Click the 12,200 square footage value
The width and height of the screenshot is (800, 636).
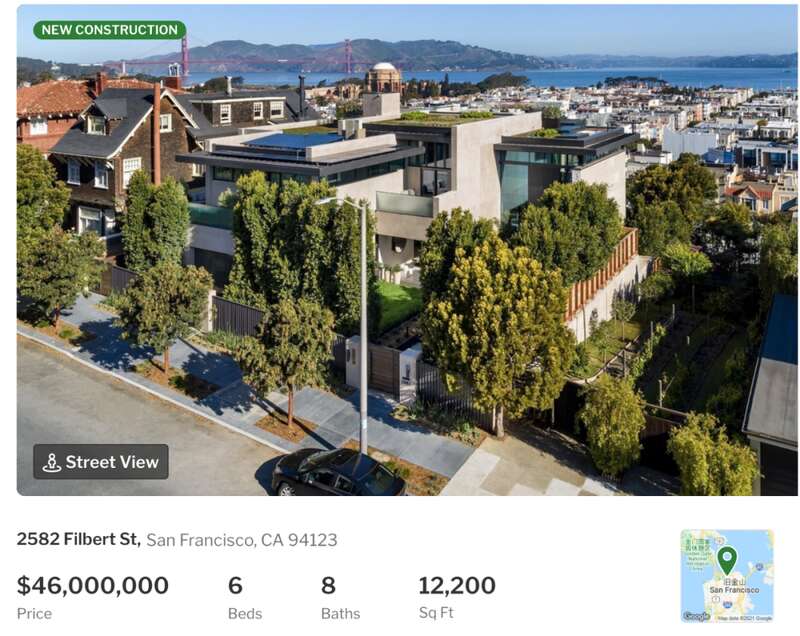click(456, 586)
